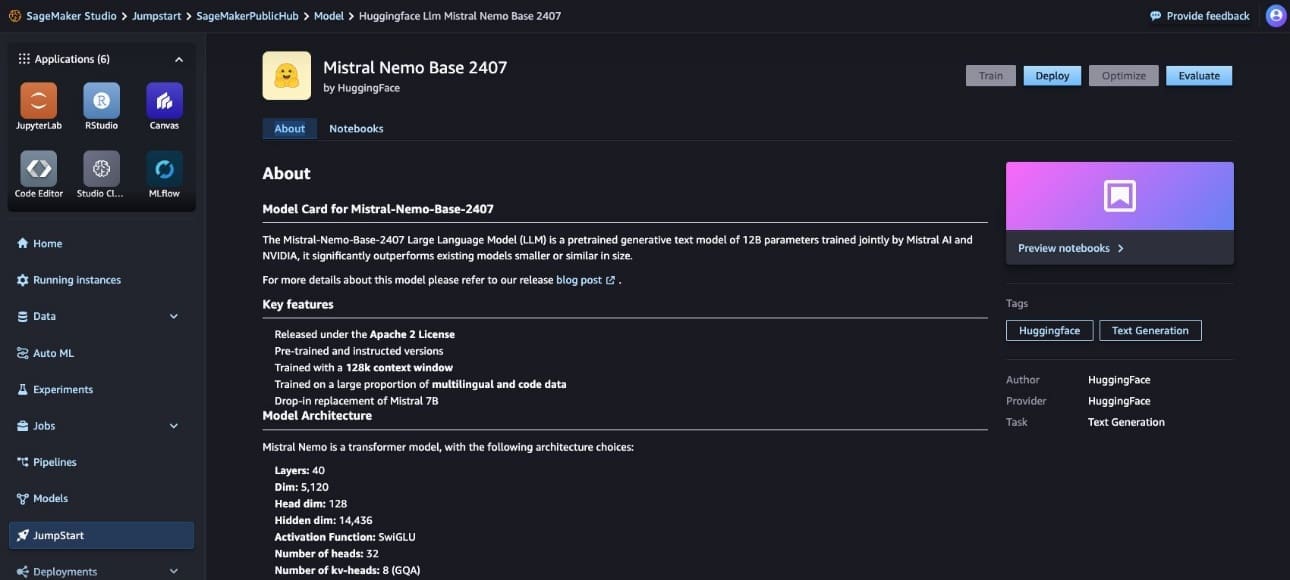Click the Text Generation tag
Image resolution: width=1290 pixels, height=580 pixels.
[1150, 331]
